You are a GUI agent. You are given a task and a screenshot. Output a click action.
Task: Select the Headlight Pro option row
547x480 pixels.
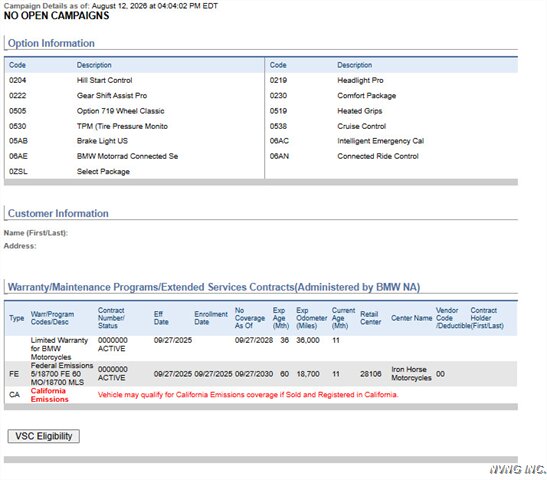391,80
